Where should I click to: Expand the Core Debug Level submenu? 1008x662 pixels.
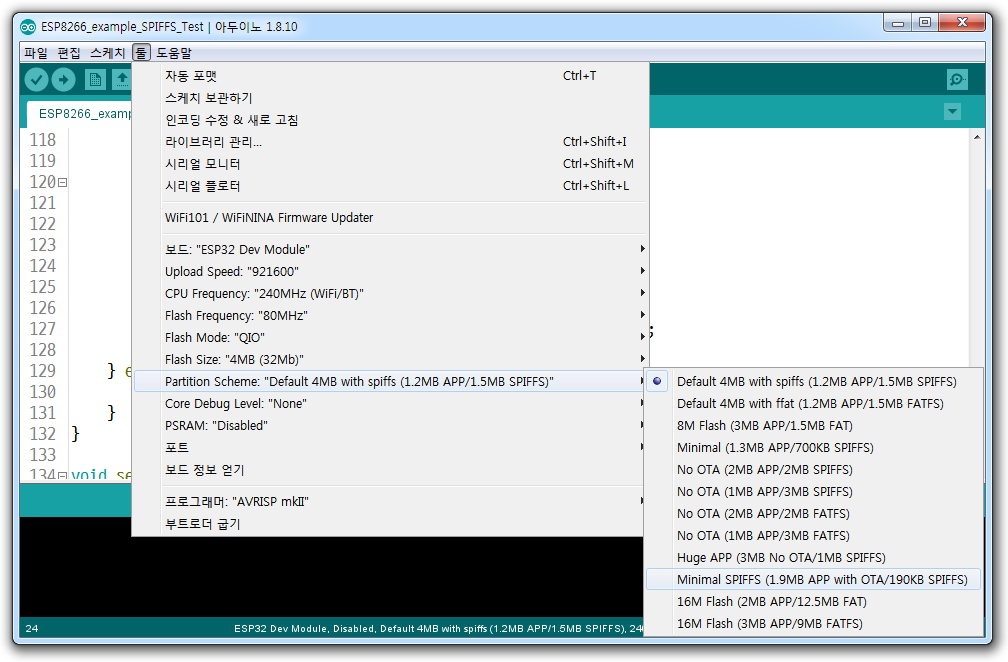[x=390, y=403]
